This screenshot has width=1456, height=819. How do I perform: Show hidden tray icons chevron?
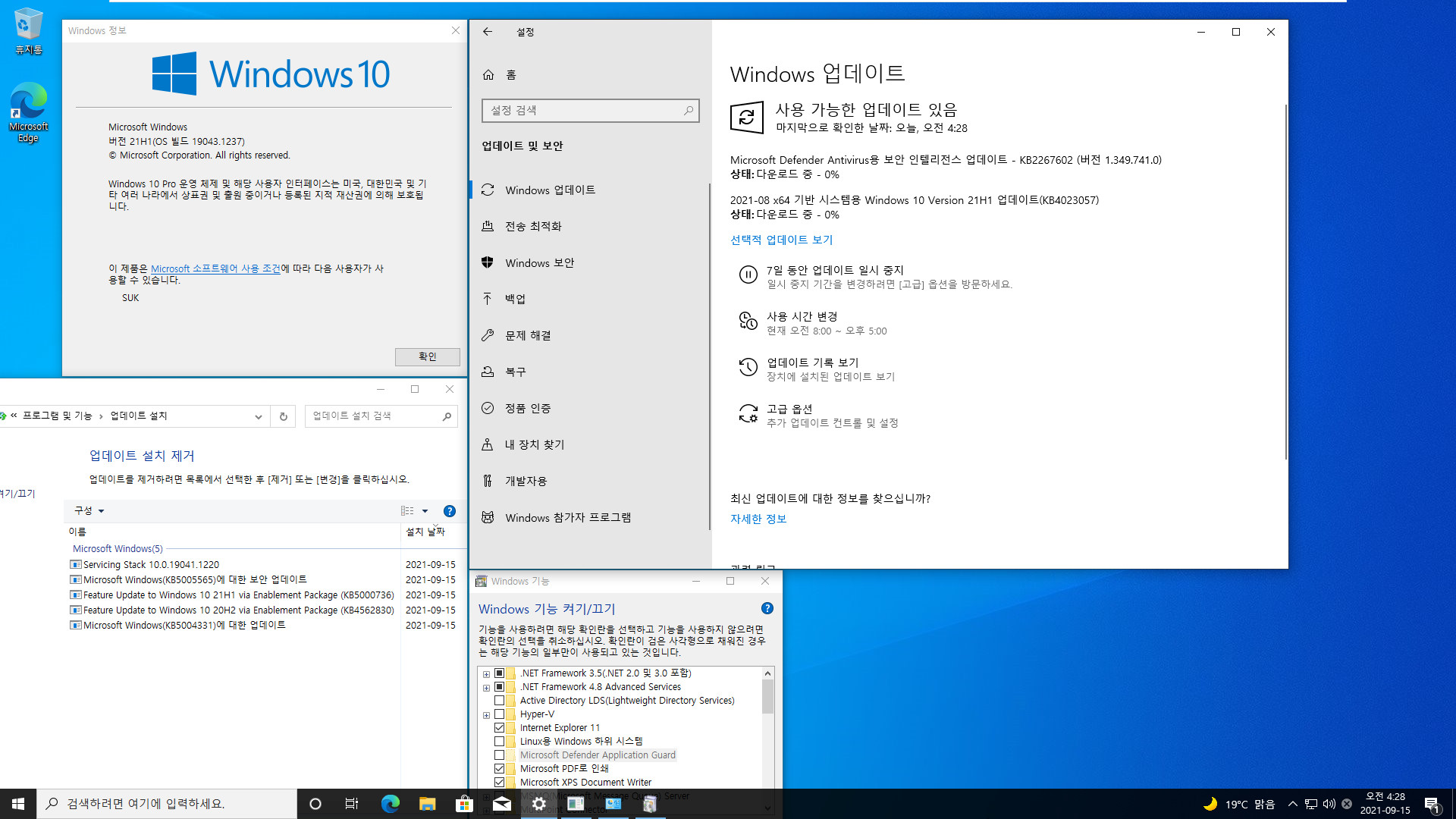click(x=1293, y=804)
